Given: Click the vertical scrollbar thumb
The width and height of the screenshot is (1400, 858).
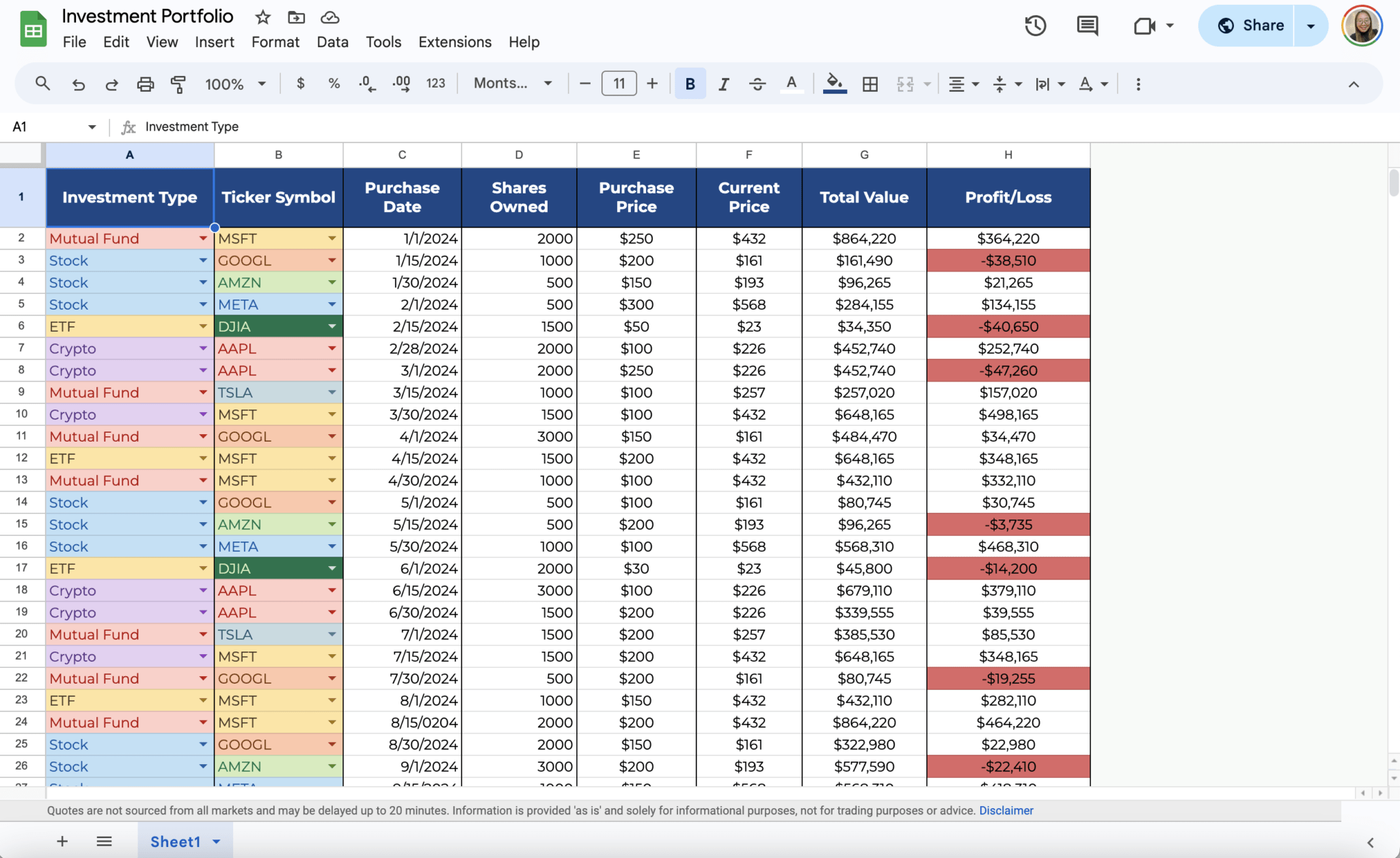Looking at the screenshot, I should click(1394, 183).
